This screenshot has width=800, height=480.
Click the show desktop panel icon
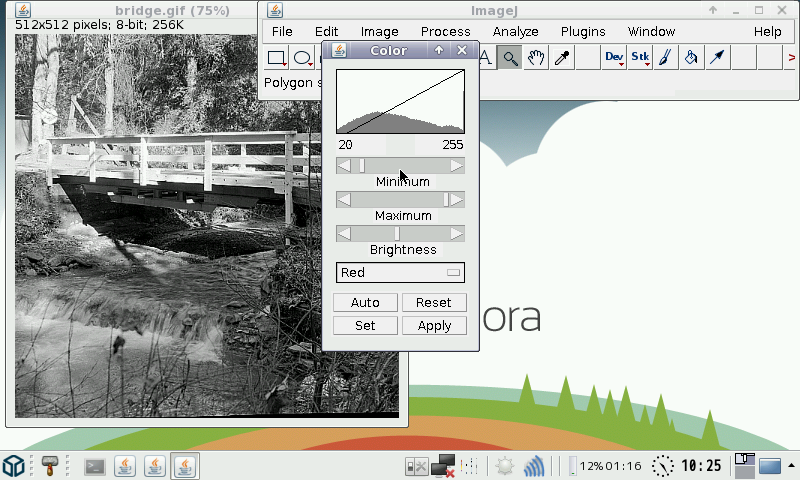pos(770,466)
